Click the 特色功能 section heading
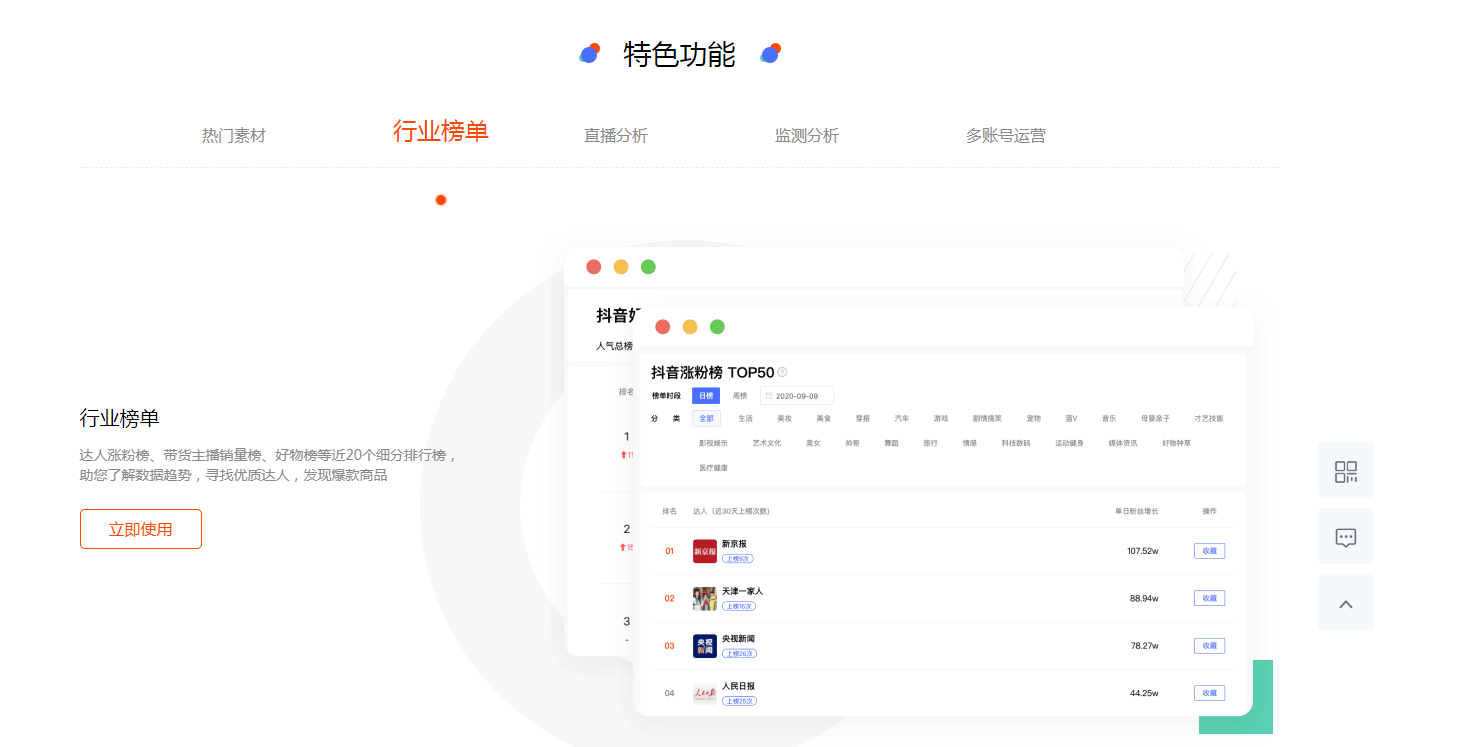 click(680, 54)
